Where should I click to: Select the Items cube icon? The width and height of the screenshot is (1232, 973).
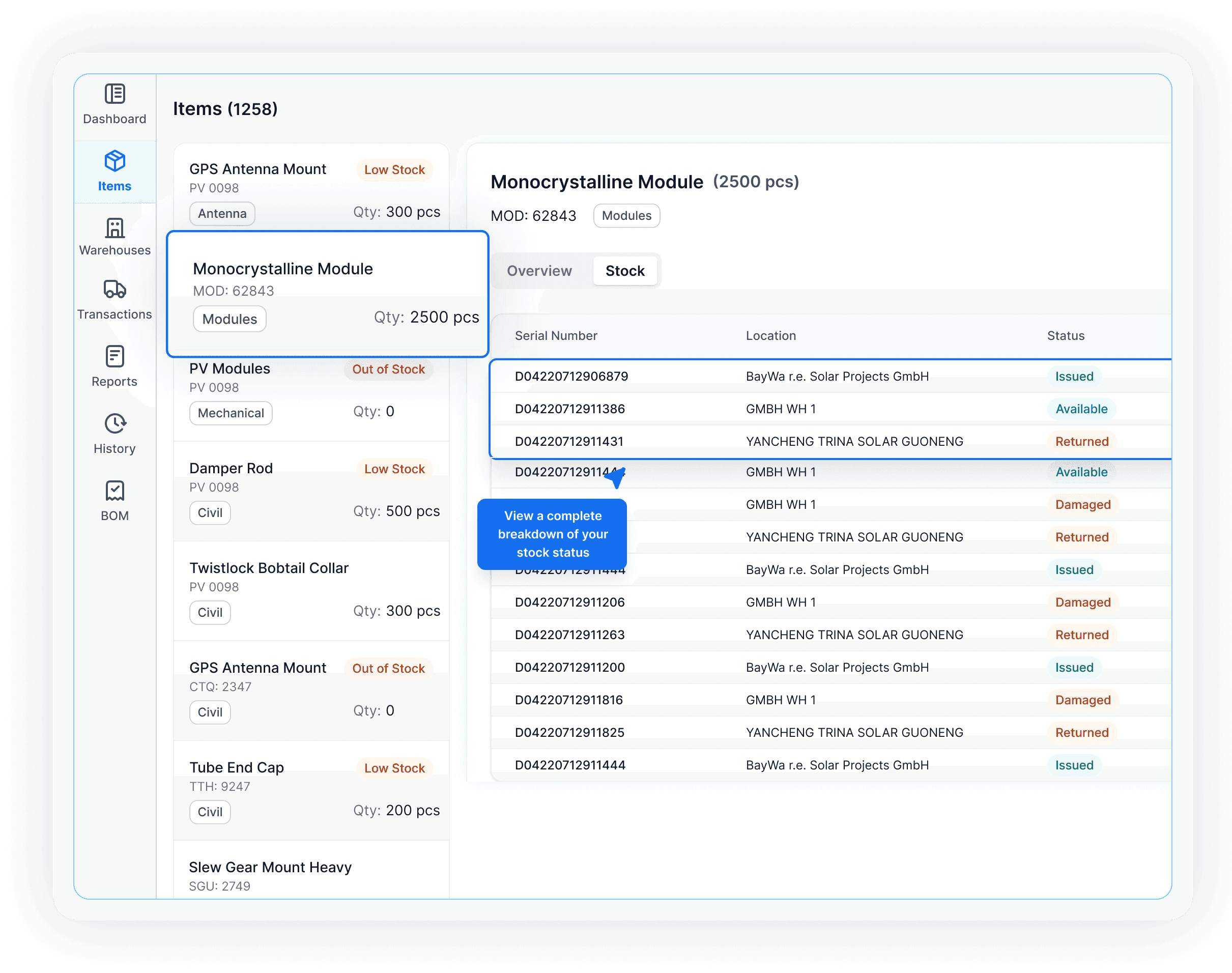coord(114,161)
